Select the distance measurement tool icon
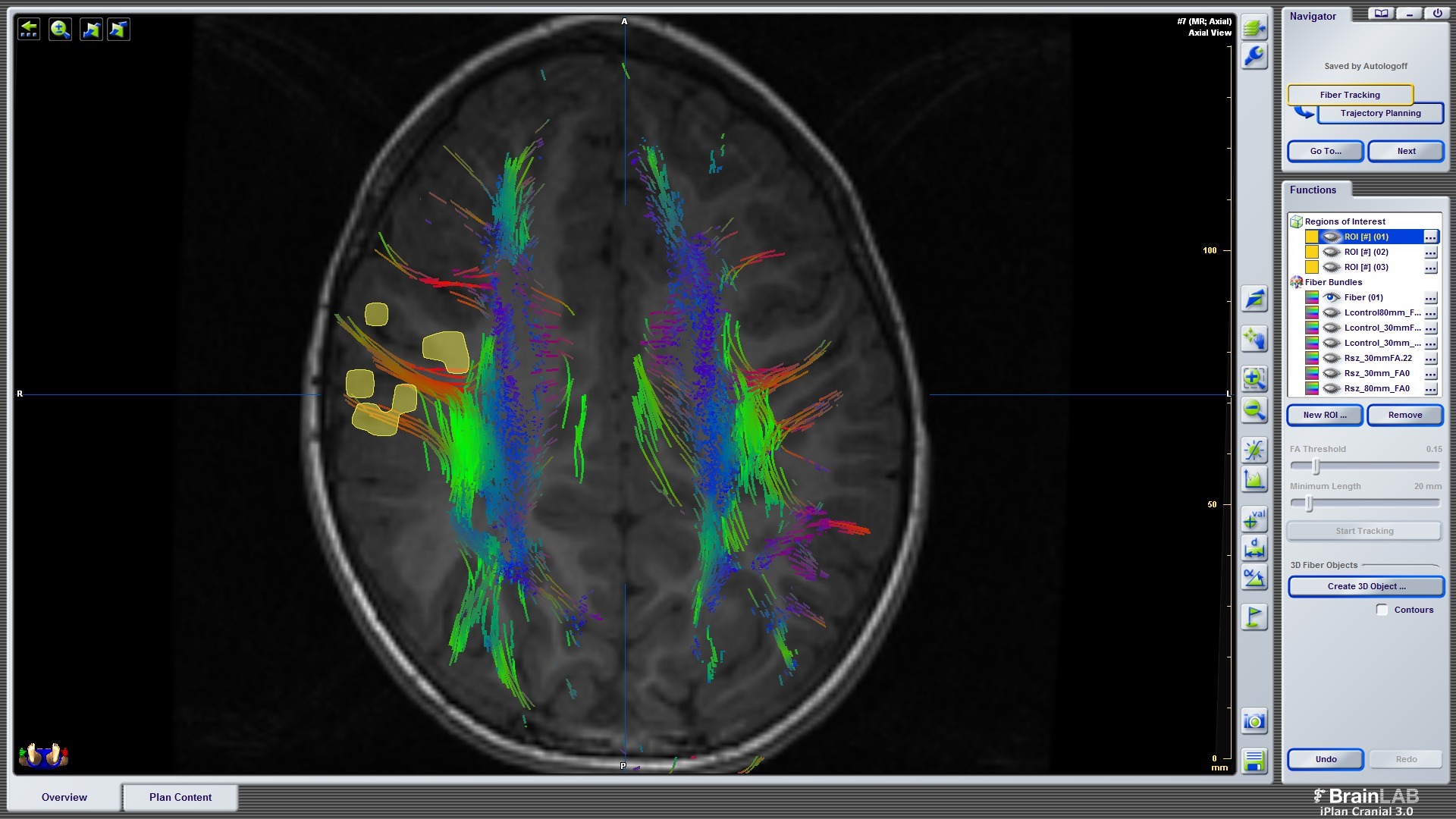Screen dimensions: 1456x819 click(1254, 548)
